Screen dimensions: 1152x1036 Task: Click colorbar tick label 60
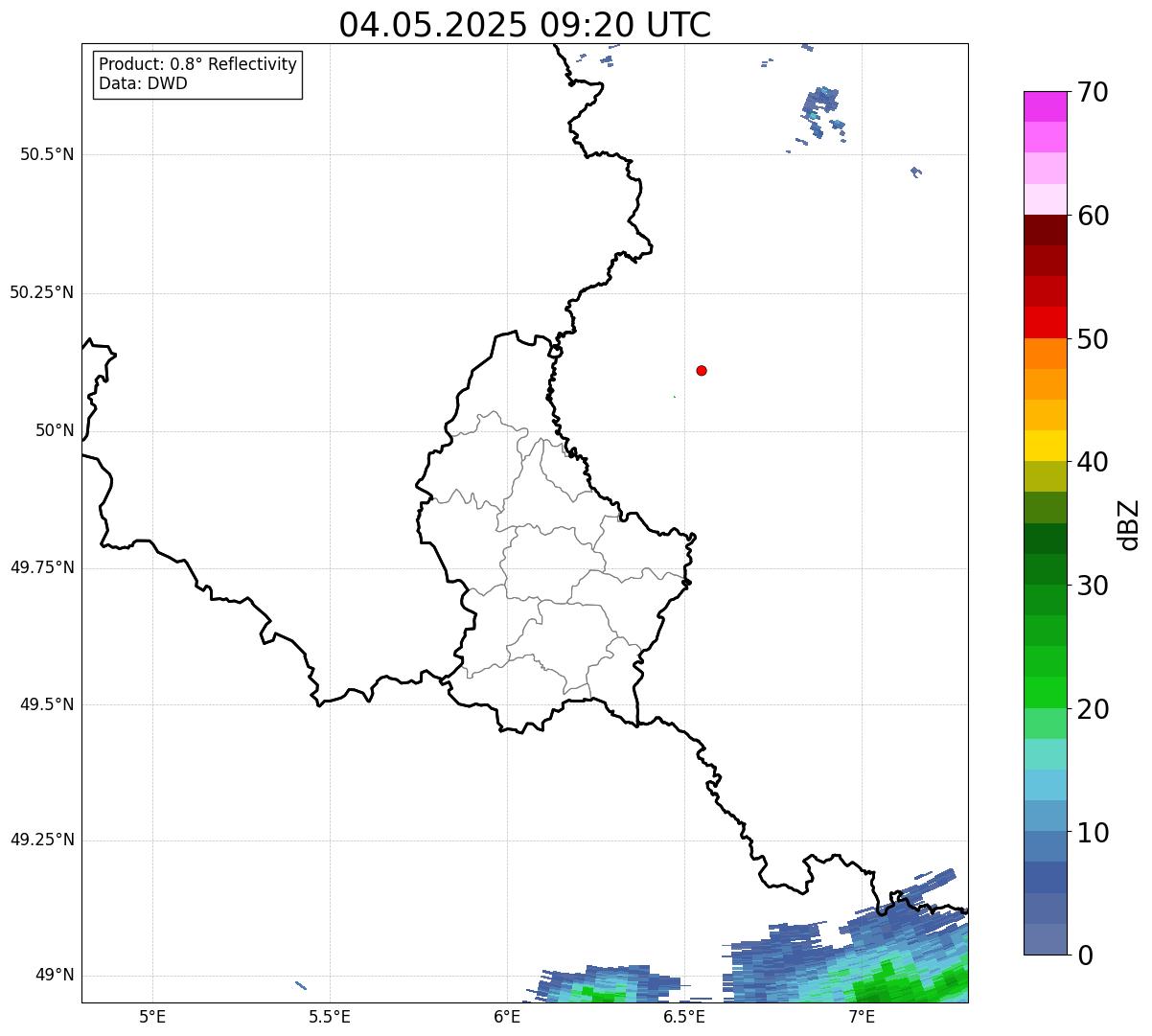click(x=1093, y=217)
